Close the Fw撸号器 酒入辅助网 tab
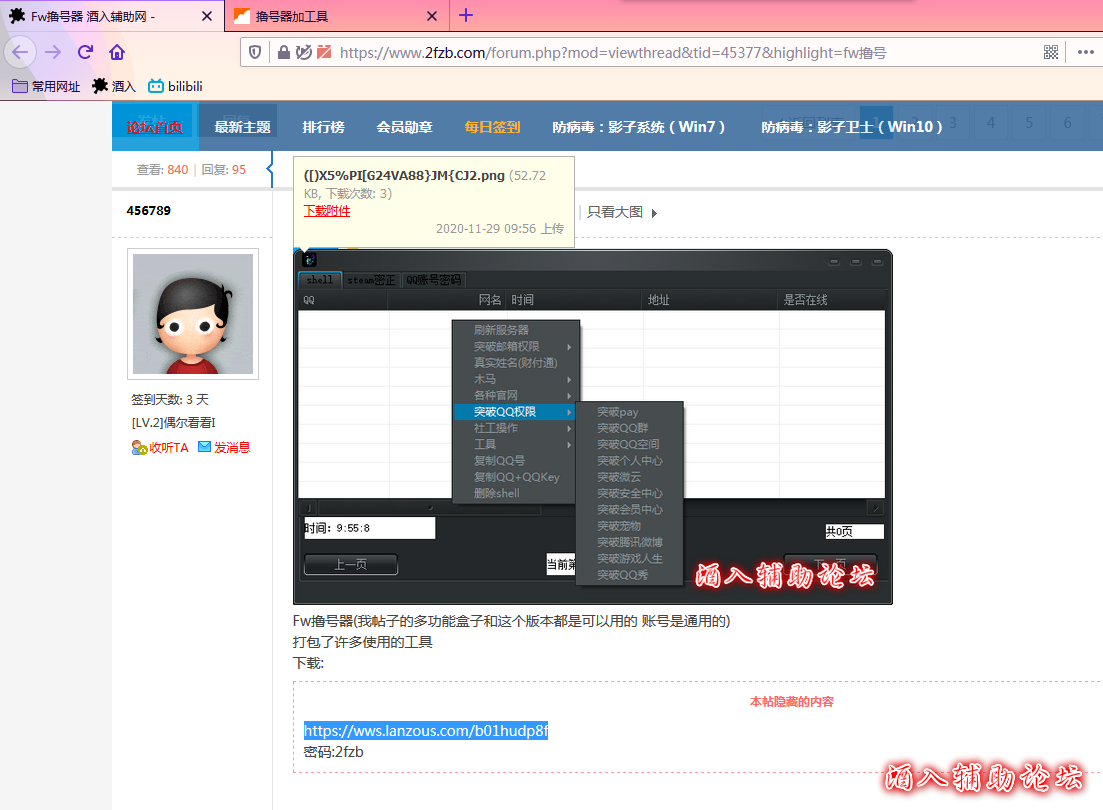The width and height of the screenshot is (1103, 810). tap(207, 16)
